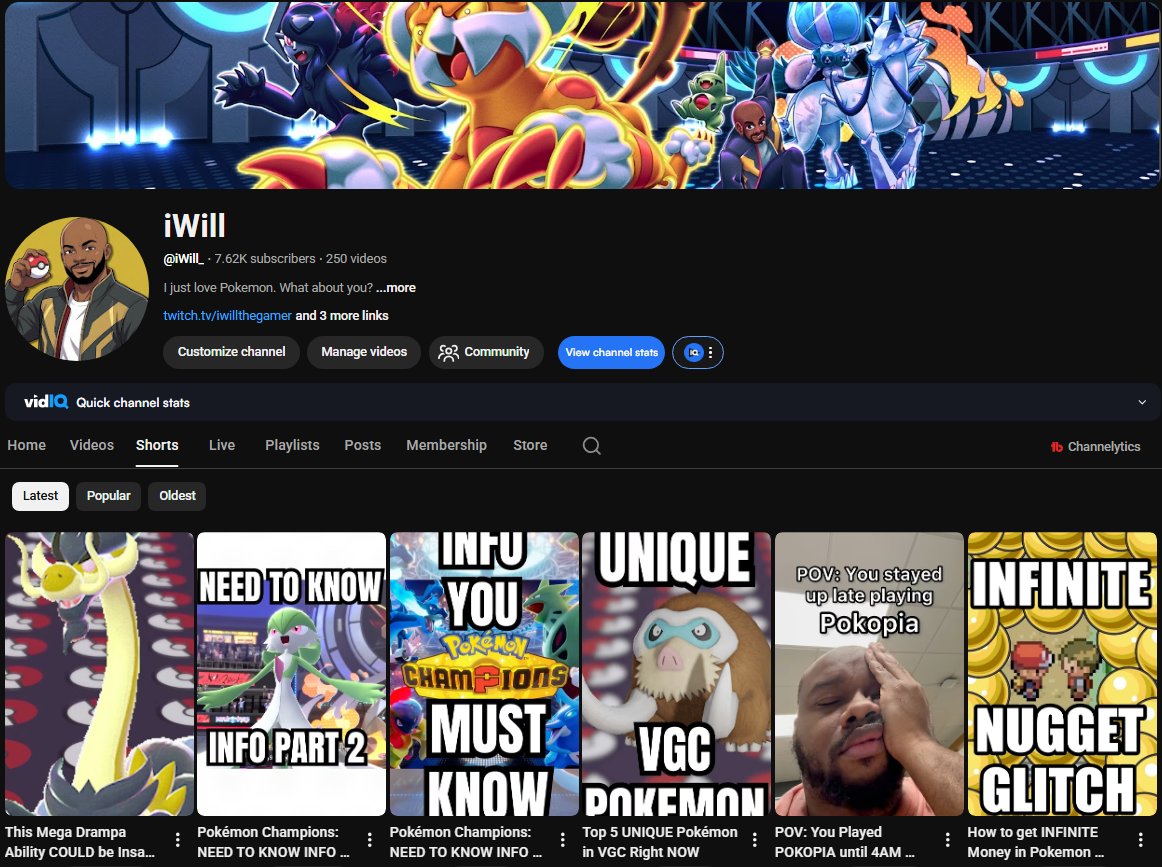Play the UNIQUE VGC Pokémon thumbnail
Screen dimensions: 1162x867
tap(677, 674)
